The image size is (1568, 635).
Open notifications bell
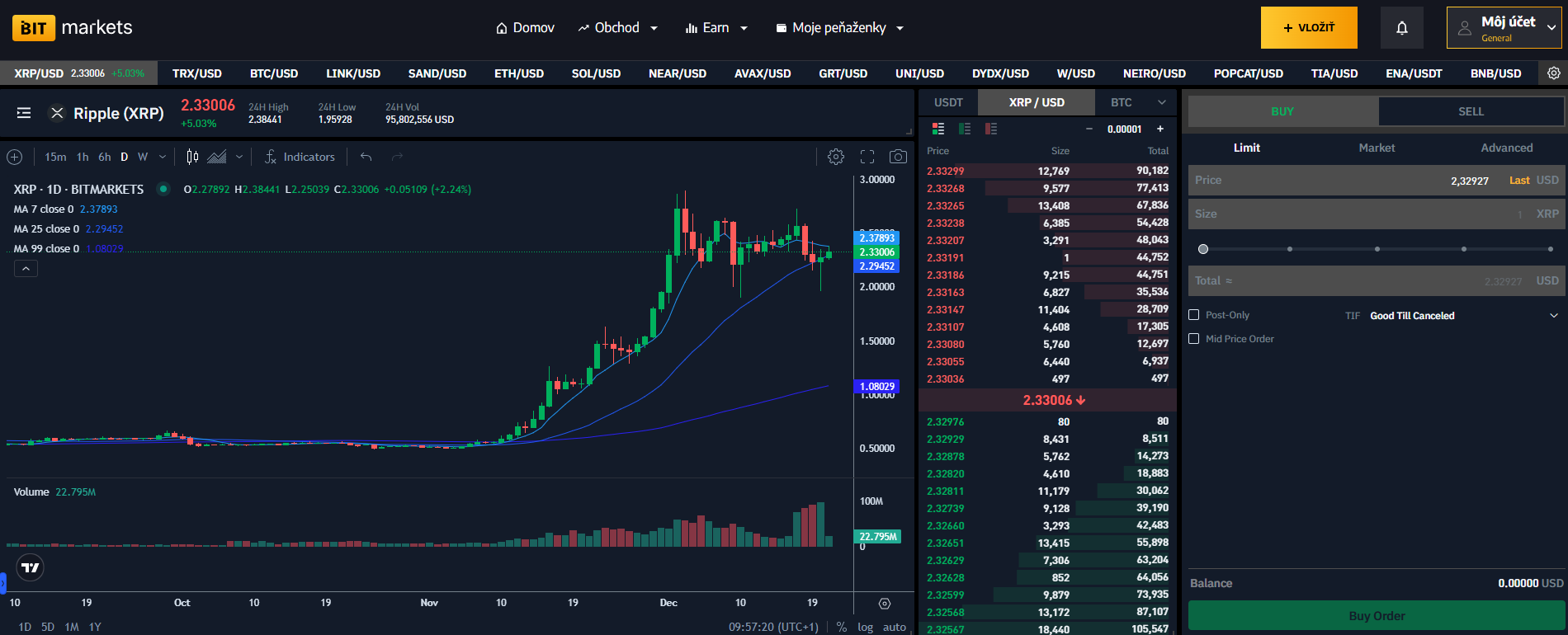pyautogui.click(x=1401, y=28)
